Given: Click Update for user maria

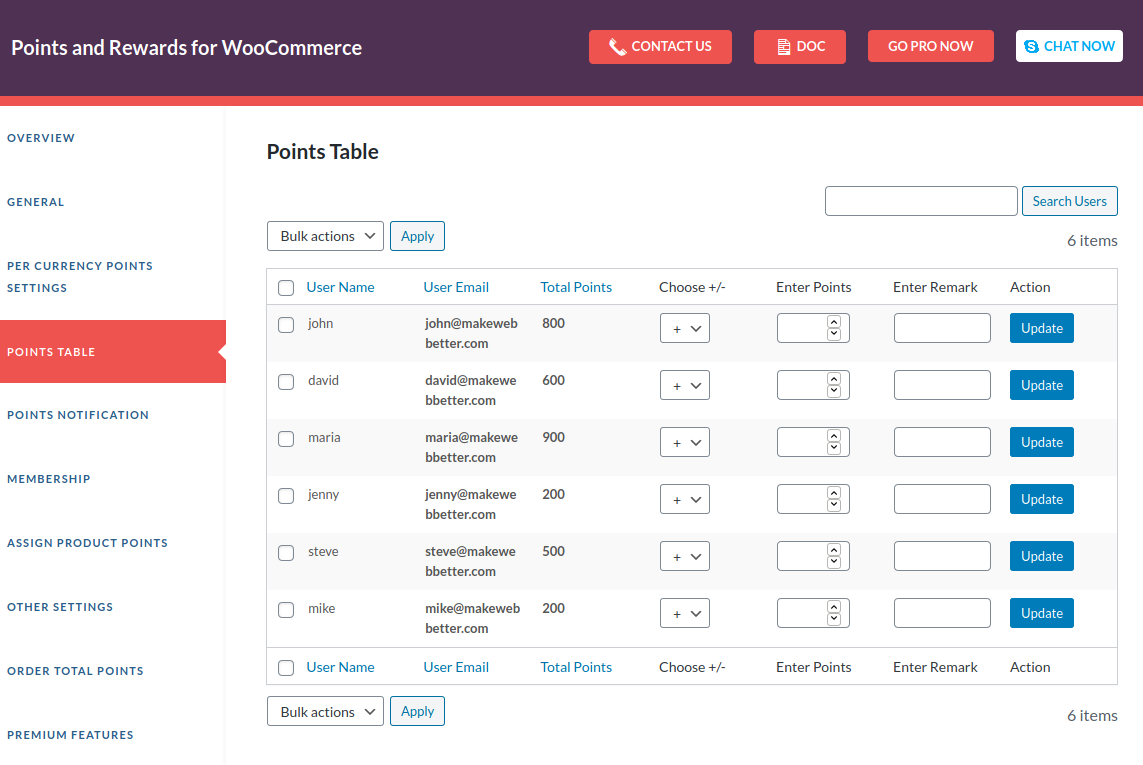Looking at the screenshot, I should 1042,442.
